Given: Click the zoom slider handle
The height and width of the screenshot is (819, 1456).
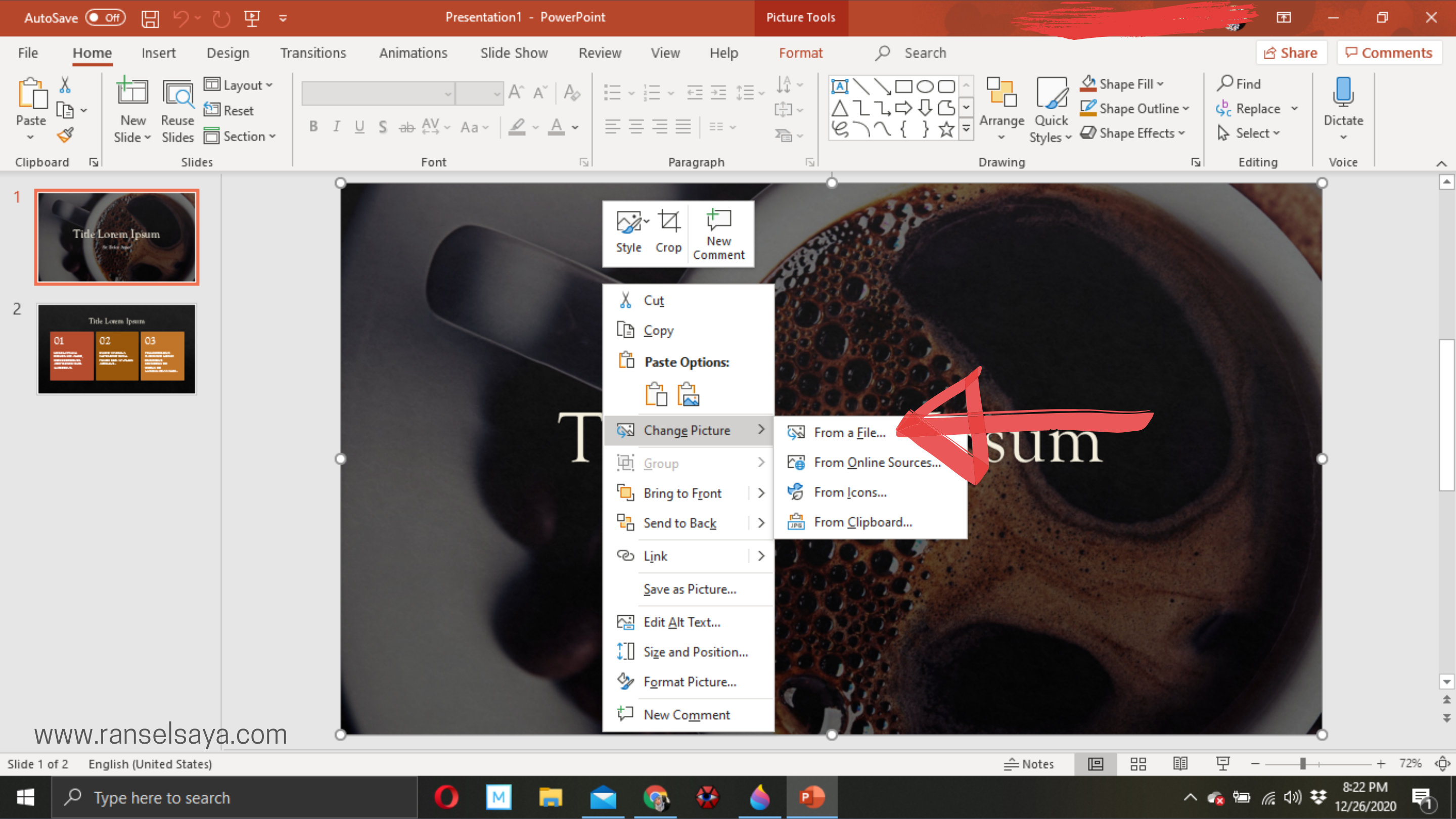Looking at the screenshot, I should [1302, 764].
